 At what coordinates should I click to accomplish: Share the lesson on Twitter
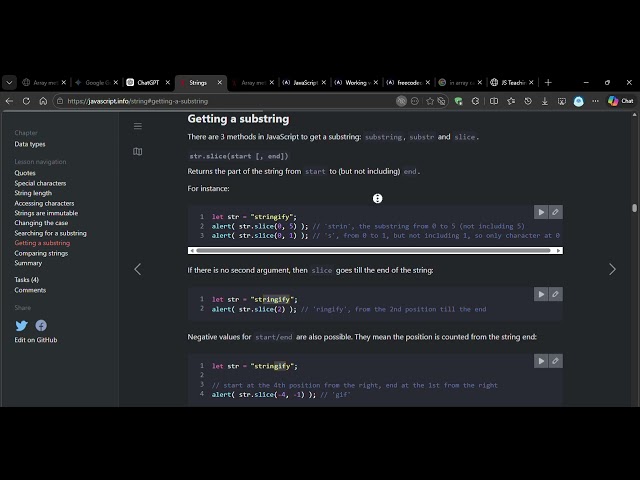22,325
